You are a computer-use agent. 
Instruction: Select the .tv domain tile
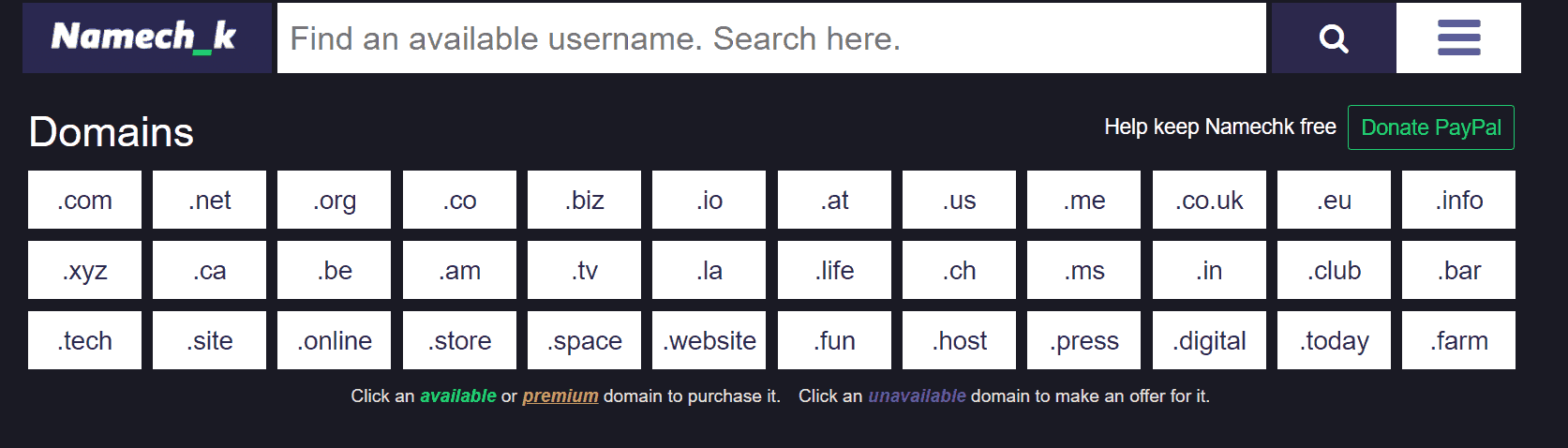click(584, 270)
